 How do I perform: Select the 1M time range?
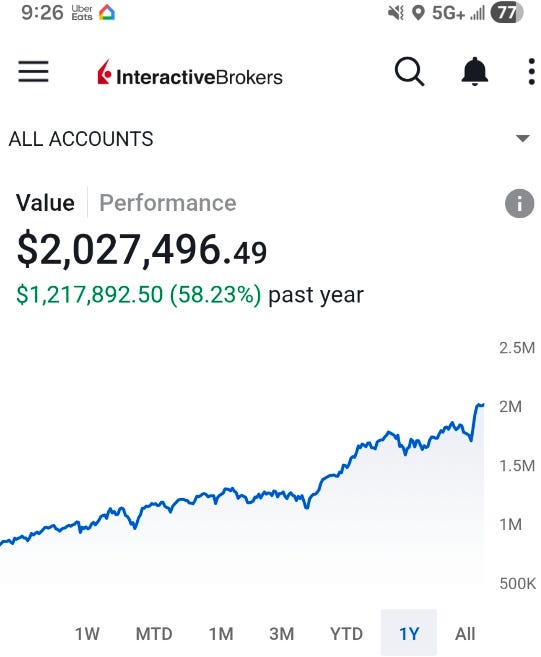pos(221,634)
